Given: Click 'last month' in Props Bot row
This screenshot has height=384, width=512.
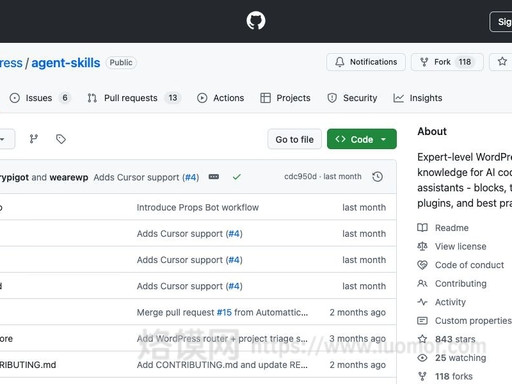Looking at the screenshot, I should click(364, 207).
